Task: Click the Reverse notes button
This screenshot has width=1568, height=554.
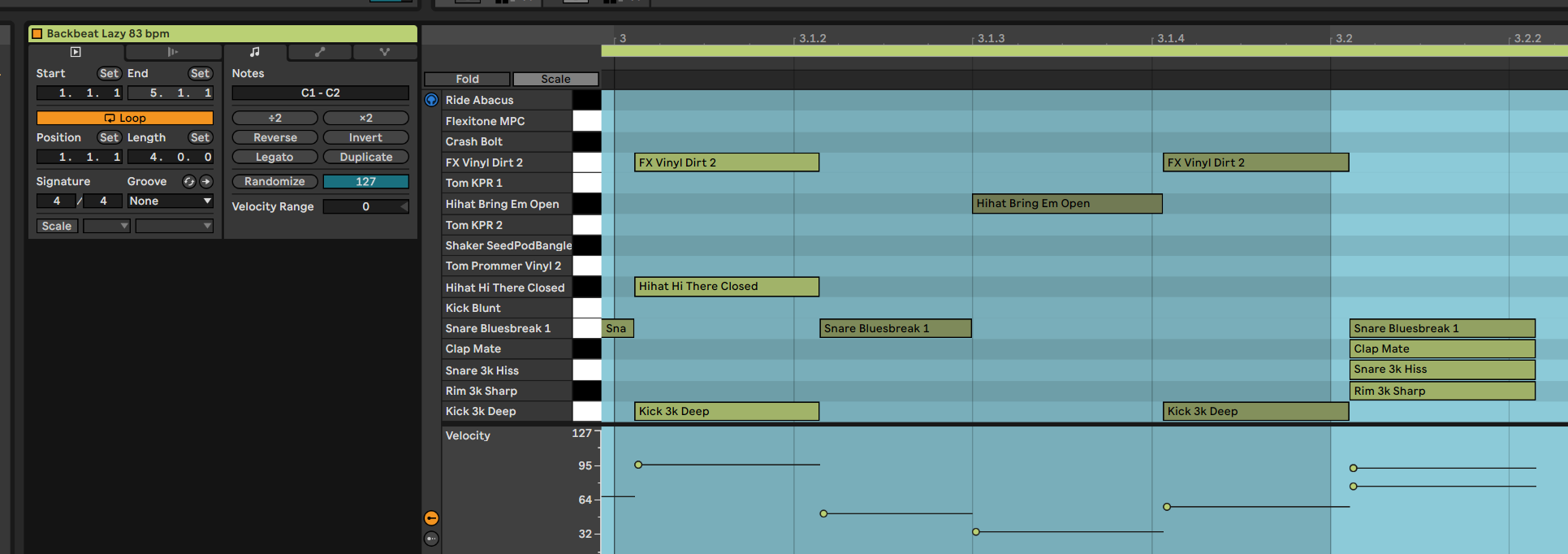Action: [274, 137]
